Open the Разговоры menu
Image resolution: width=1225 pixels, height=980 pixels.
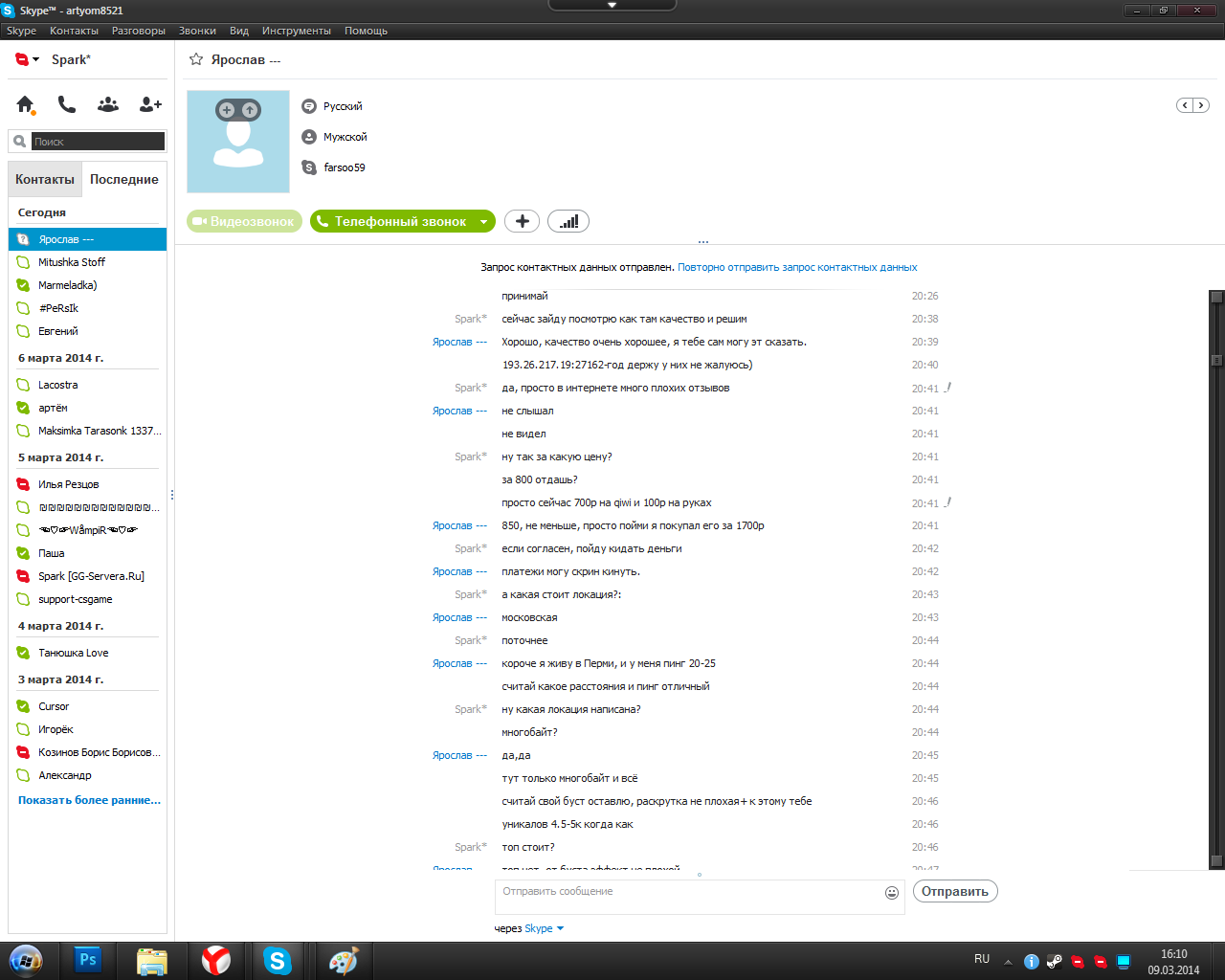click(139, 31)
